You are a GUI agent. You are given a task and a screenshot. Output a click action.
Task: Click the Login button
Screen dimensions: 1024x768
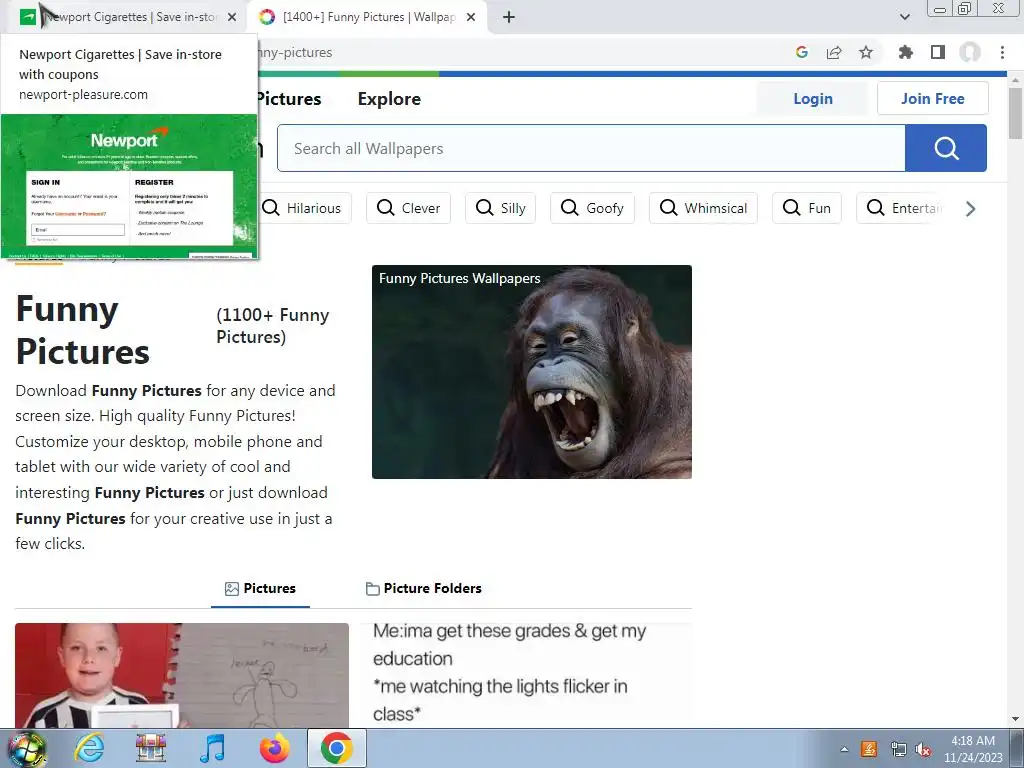coord(813,99)
